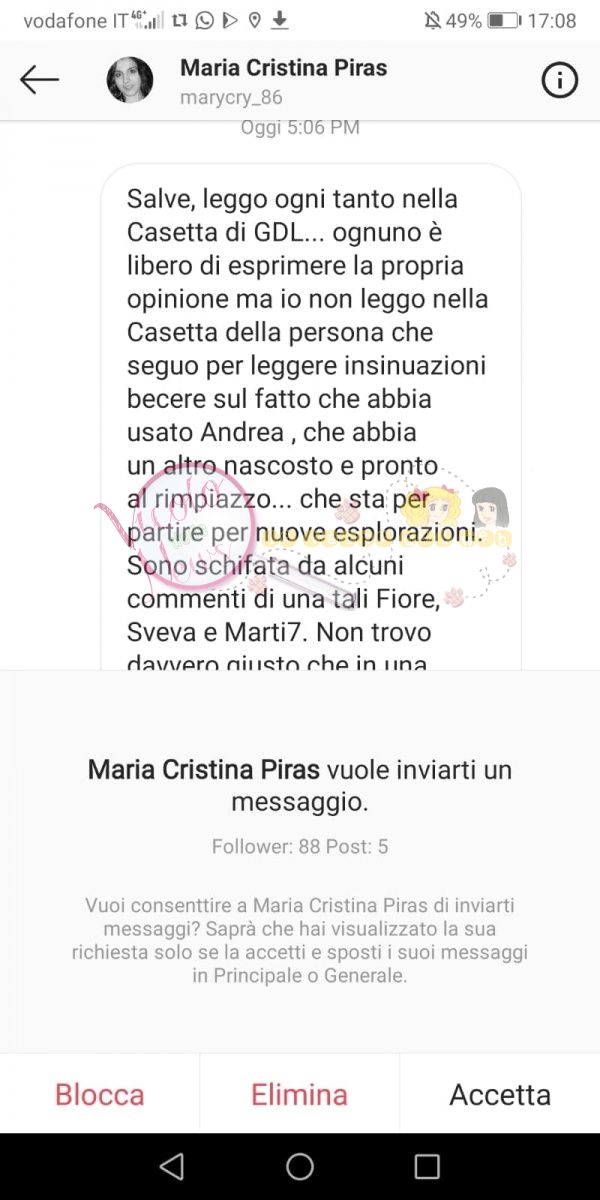The width and height of the screenshot is (600, 1200).
Task: Tap the muted notifications bell icon
Action: coord(432,20)
